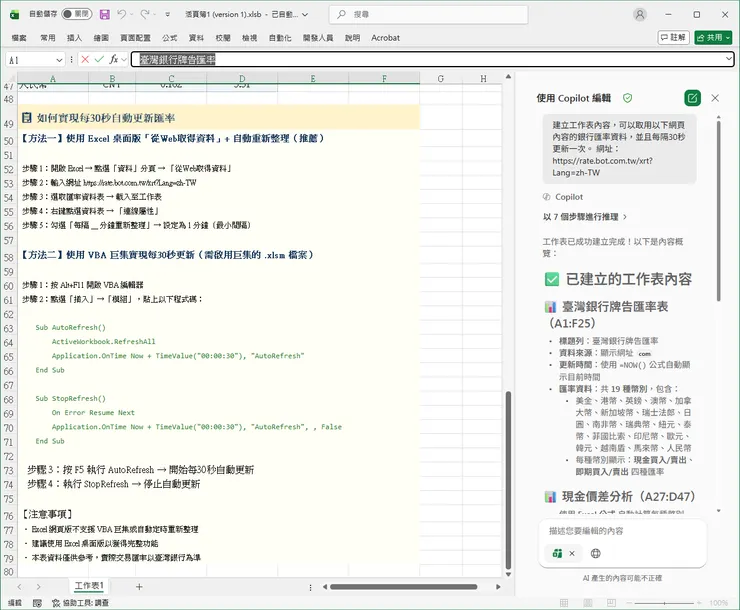Open the Acrobat ribbon tab
Screen dimensions: 740x610
click(x=385, y=38)
